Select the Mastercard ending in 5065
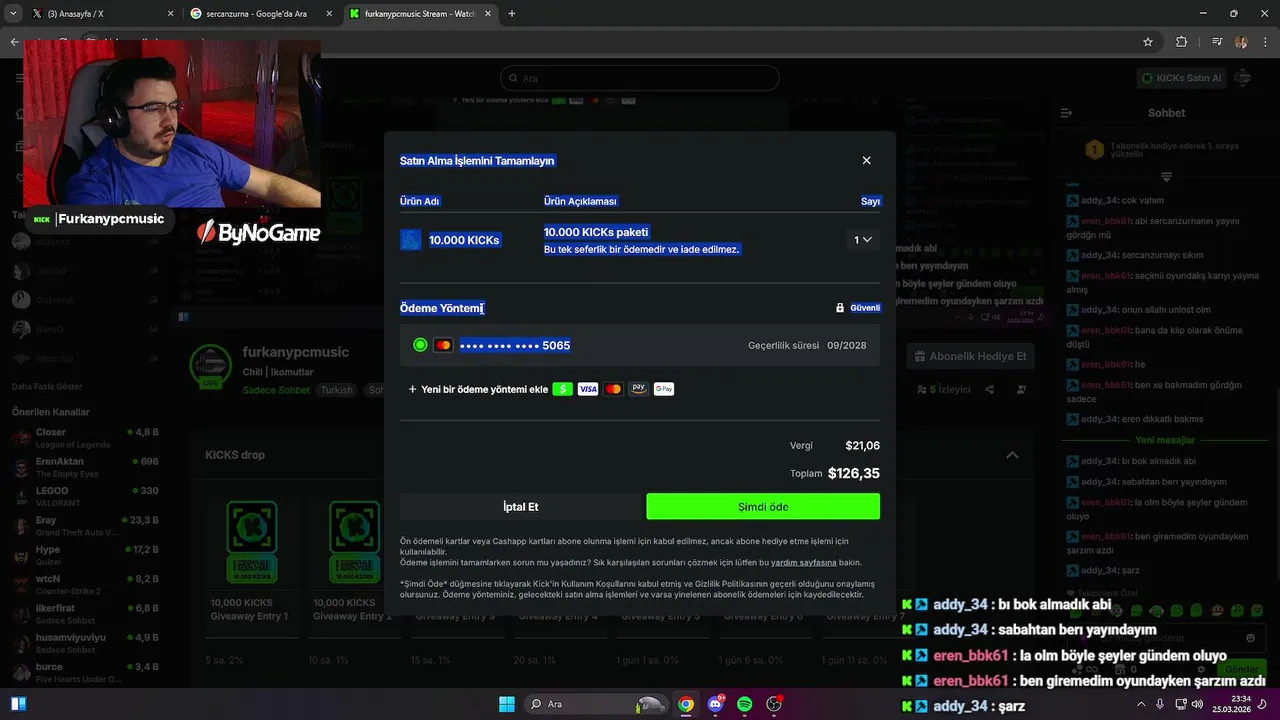Screen dimensions: 1280x720 [640, 345]
